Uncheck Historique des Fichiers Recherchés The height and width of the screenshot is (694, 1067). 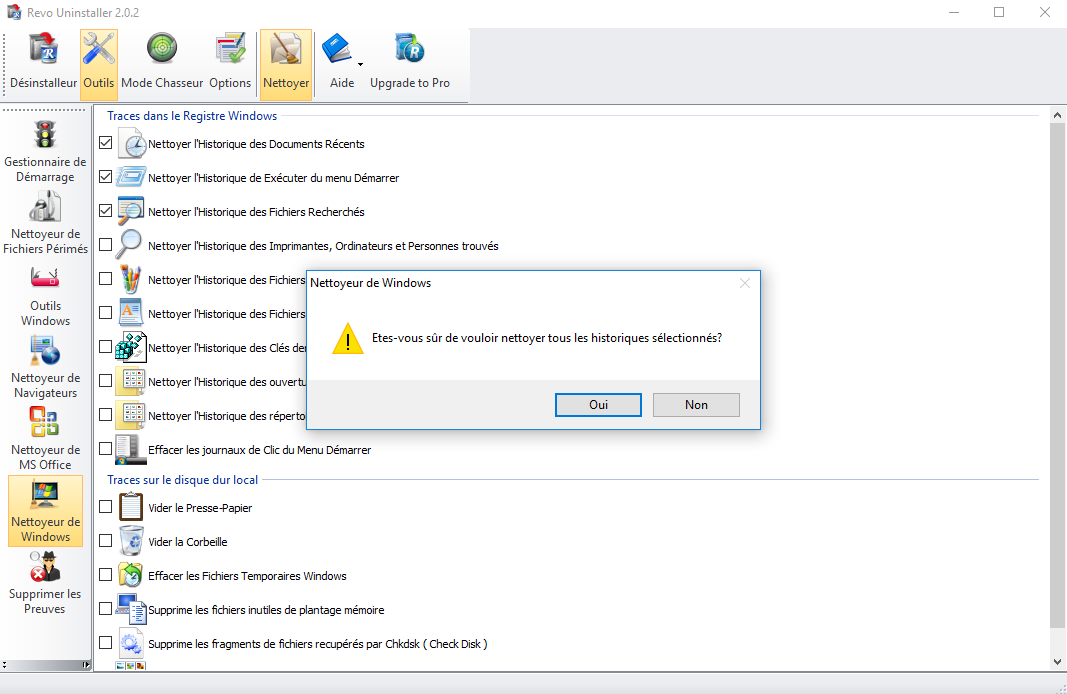pos(105,211)
